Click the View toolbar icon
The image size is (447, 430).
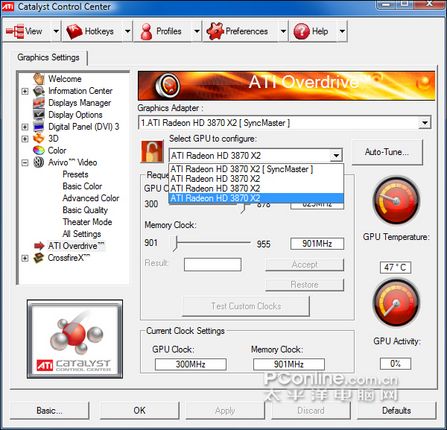15,32
